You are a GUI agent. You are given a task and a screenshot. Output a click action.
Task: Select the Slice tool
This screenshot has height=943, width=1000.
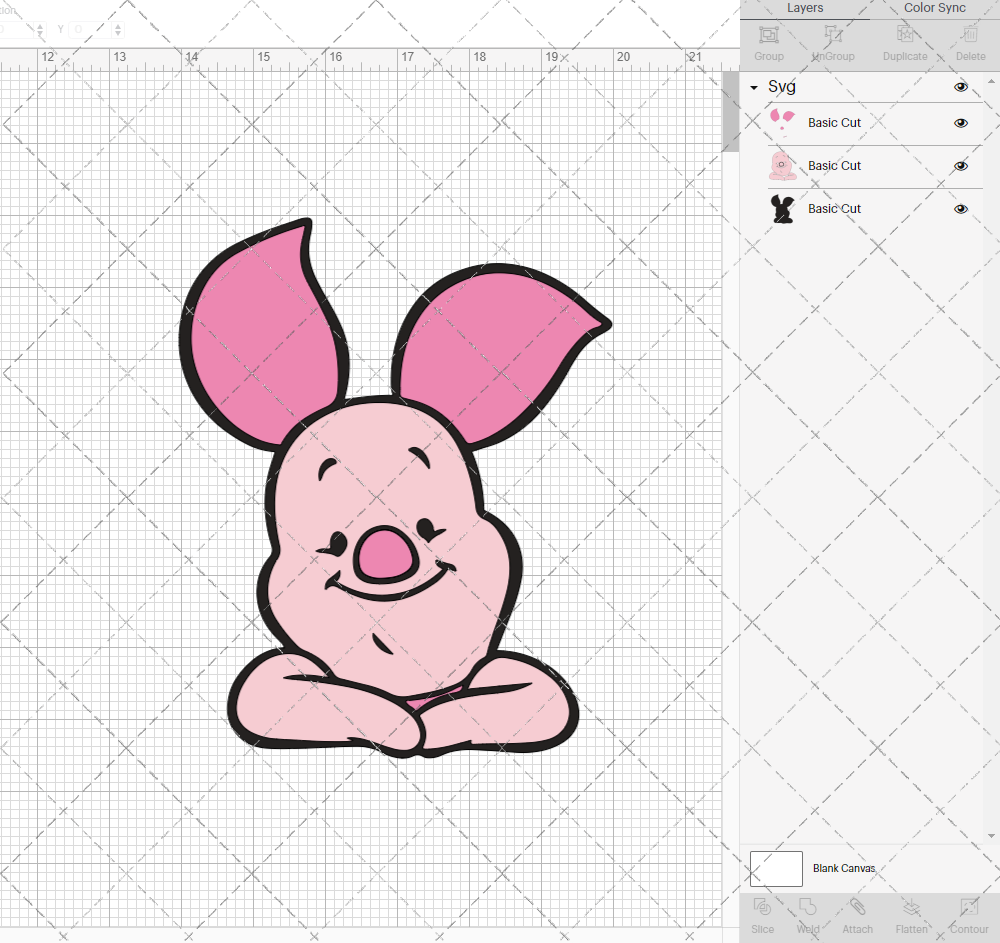[x=762, y=907]
